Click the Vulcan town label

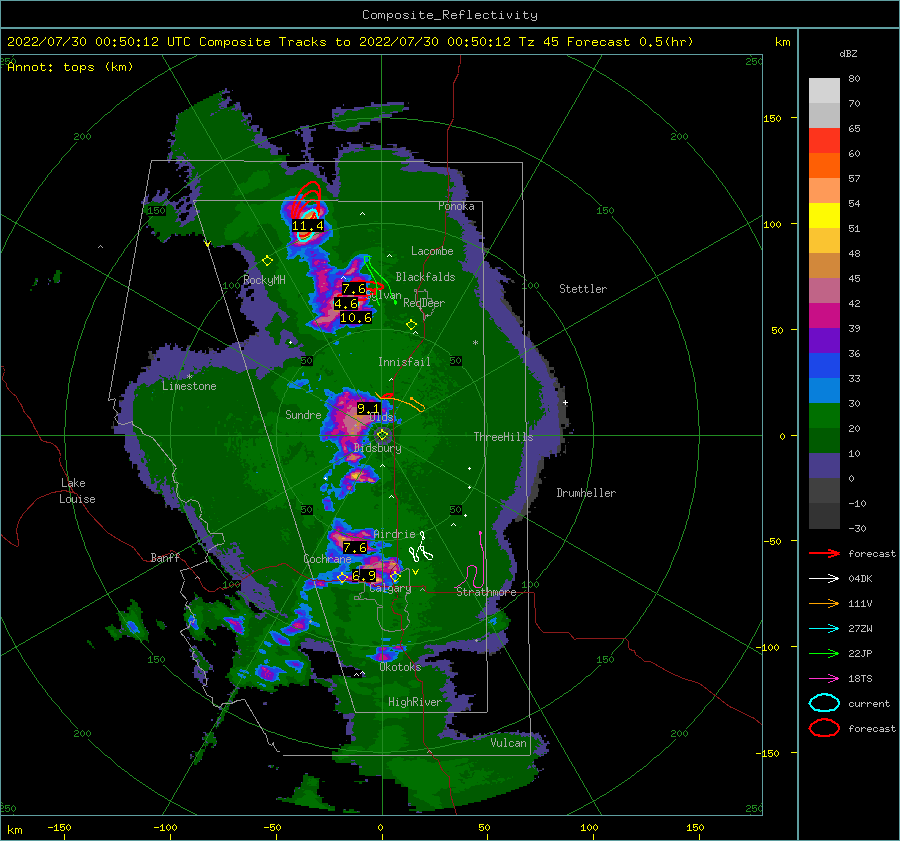click(x=509, y=743)
